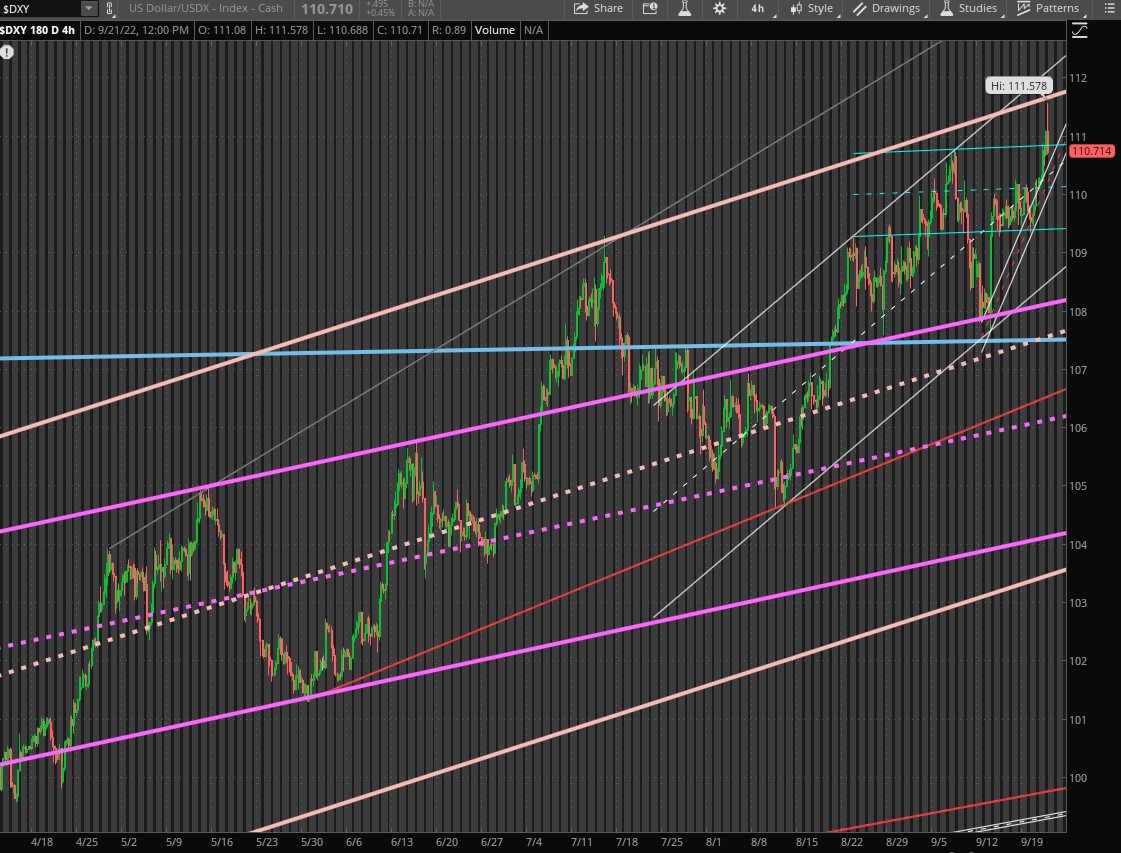Click the 9/19 date axis label
The width and height of the screenshot is (1121, 853).
point(1032,842)
